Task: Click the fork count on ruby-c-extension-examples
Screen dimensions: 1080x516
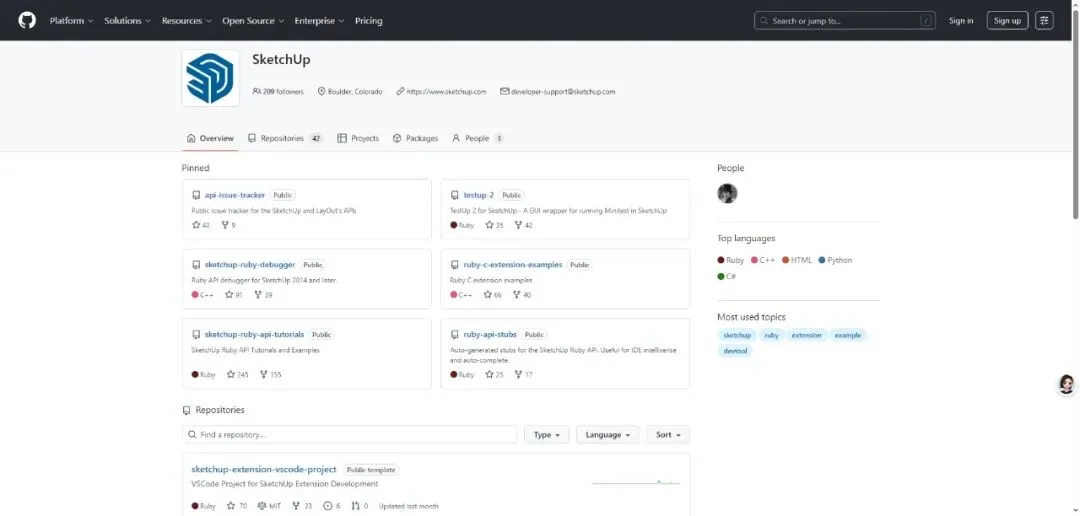Action: 522,295
